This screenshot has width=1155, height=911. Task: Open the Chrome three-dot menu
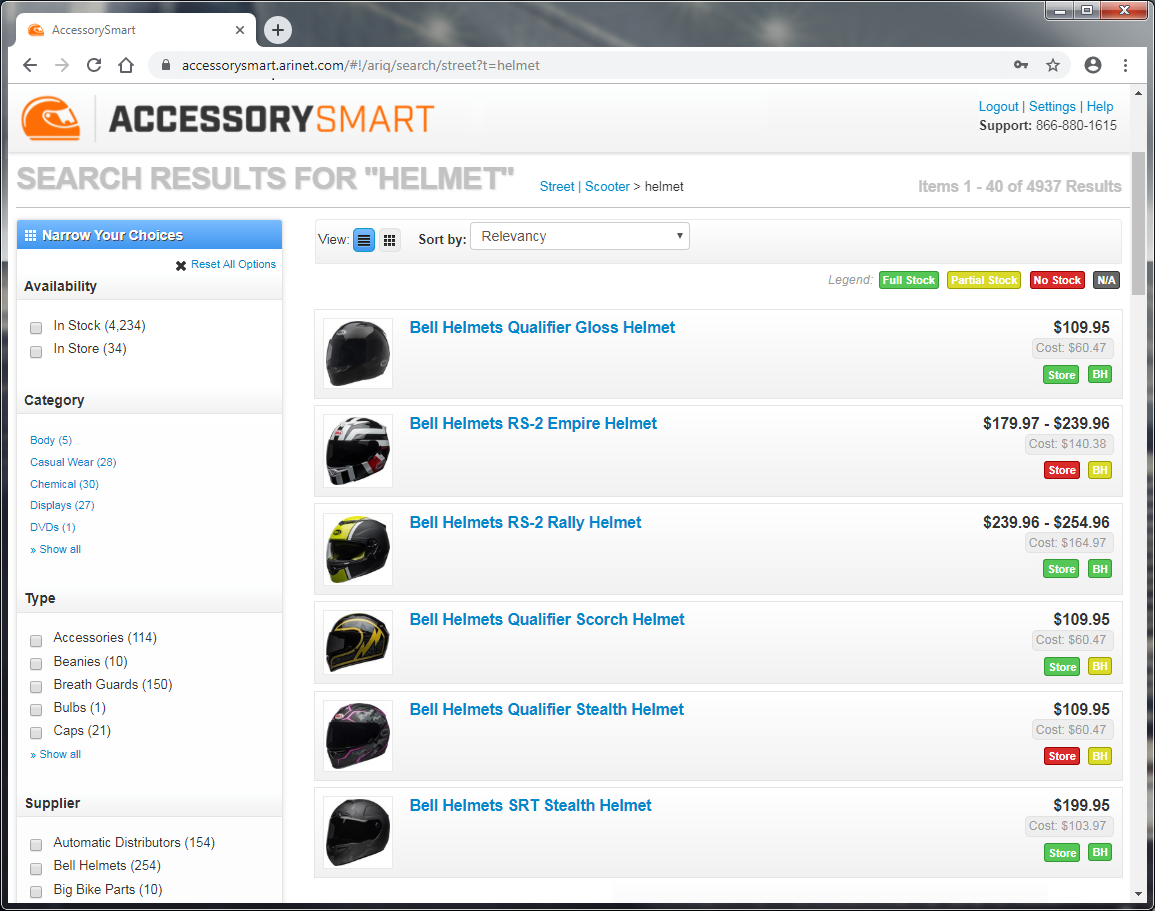(1125, 65)
